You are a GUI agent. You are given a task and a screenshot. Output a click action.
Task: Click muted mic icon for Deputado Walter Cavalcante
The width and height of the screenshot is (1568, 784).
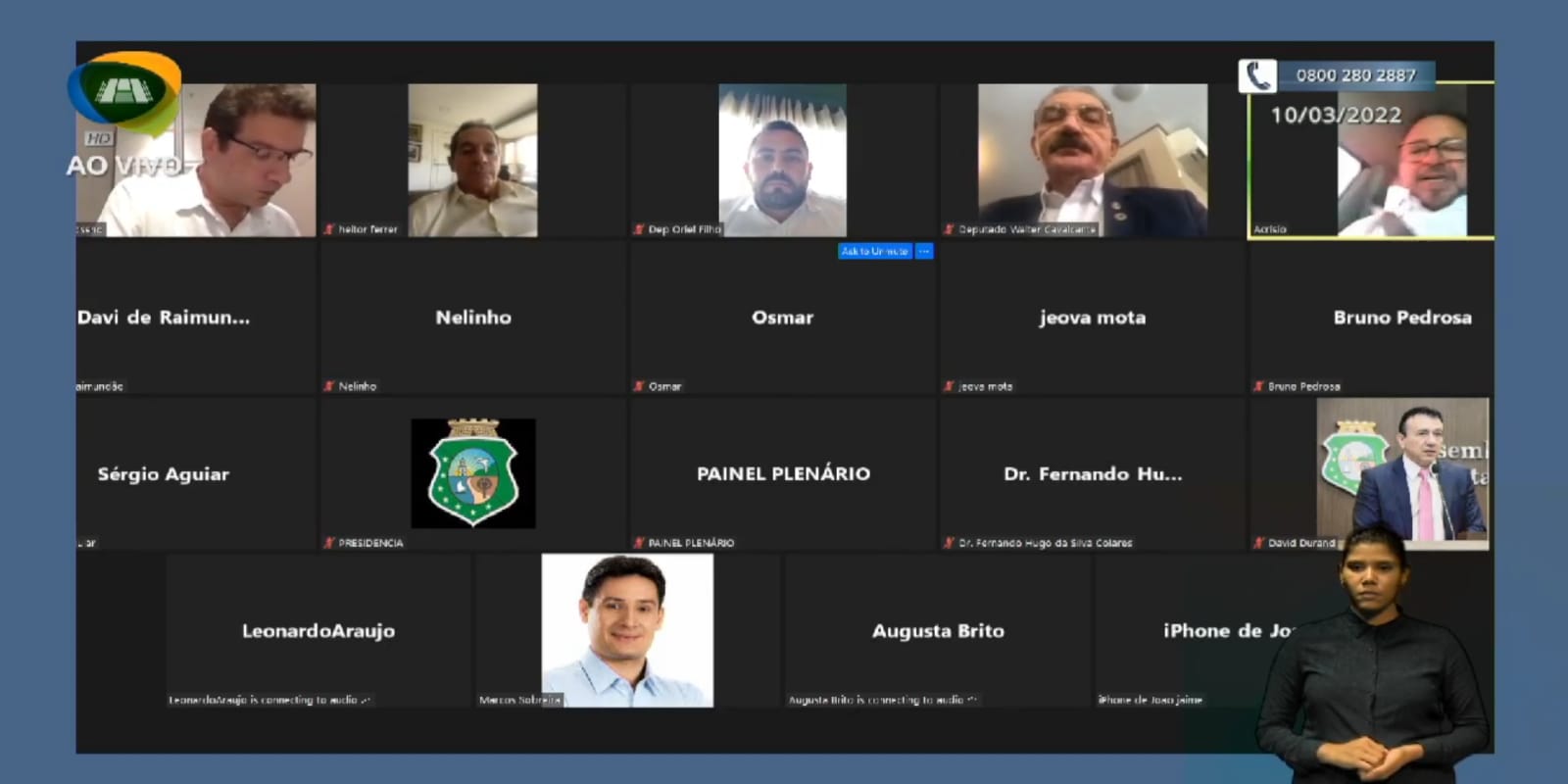tap(949, 229)
